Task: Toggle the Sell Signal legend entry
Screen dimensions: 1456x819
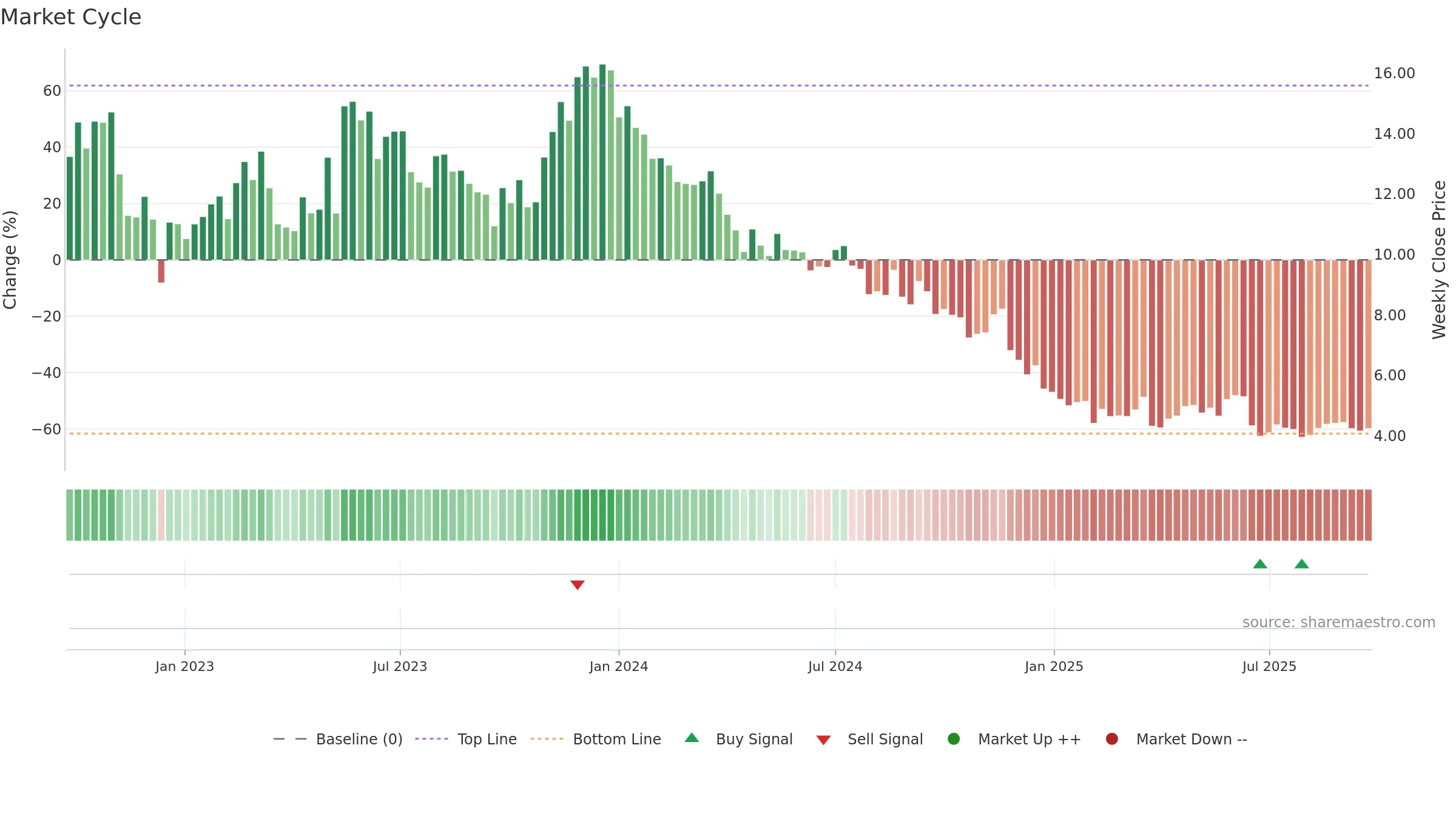Action: pyautogui.click(x=869, y=739)
